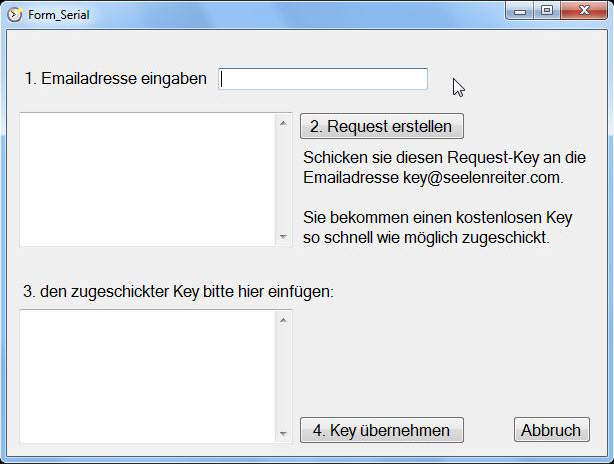Click the down arrow of request-key scrollbar
This screenshot has width=614, height=464.
tap(284, 237)
